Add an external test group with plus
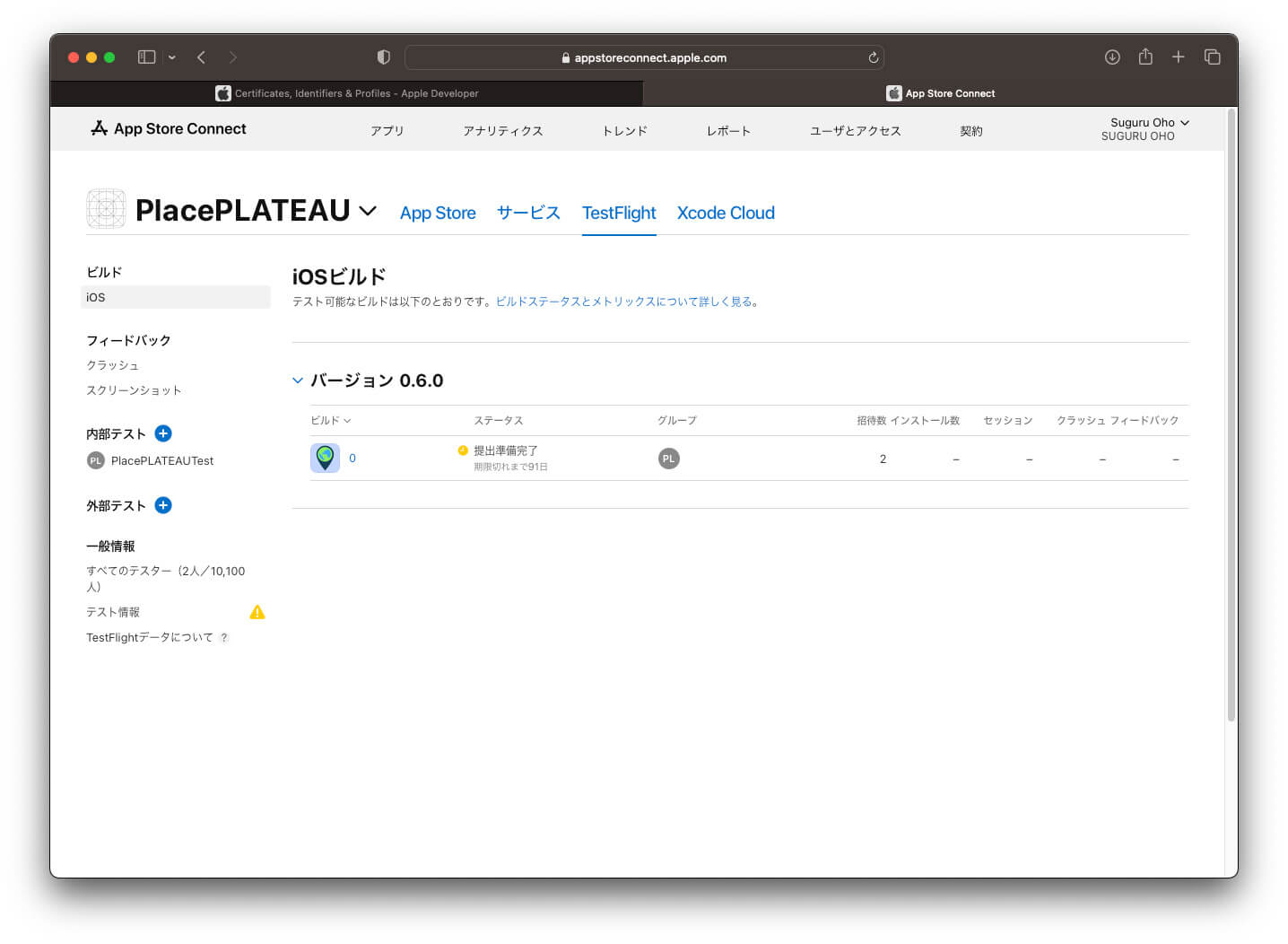This screenshot has height=944, width=1288. [x=163, y=505]
